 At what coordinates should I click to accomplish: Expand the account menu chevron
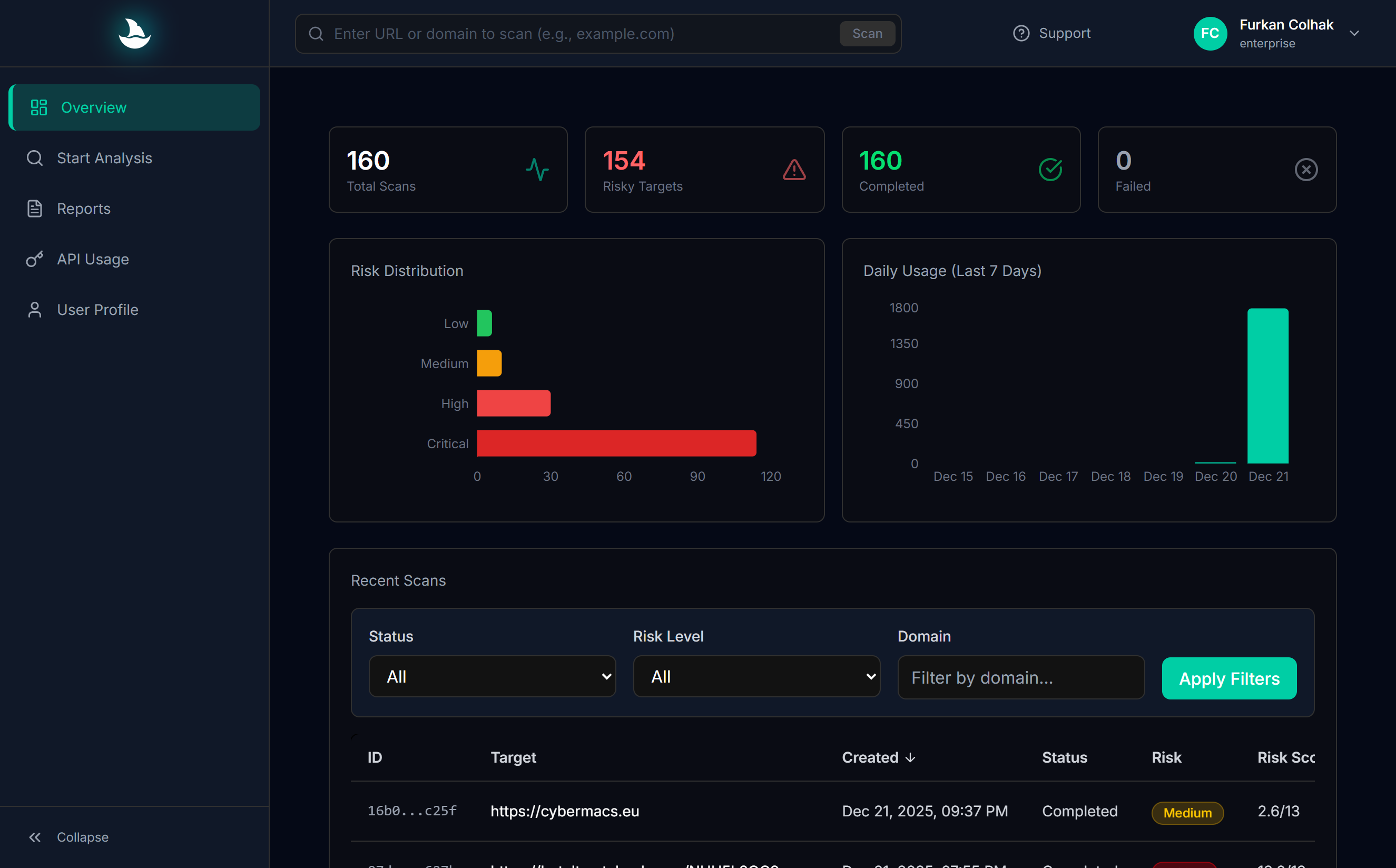point(1355,33)
